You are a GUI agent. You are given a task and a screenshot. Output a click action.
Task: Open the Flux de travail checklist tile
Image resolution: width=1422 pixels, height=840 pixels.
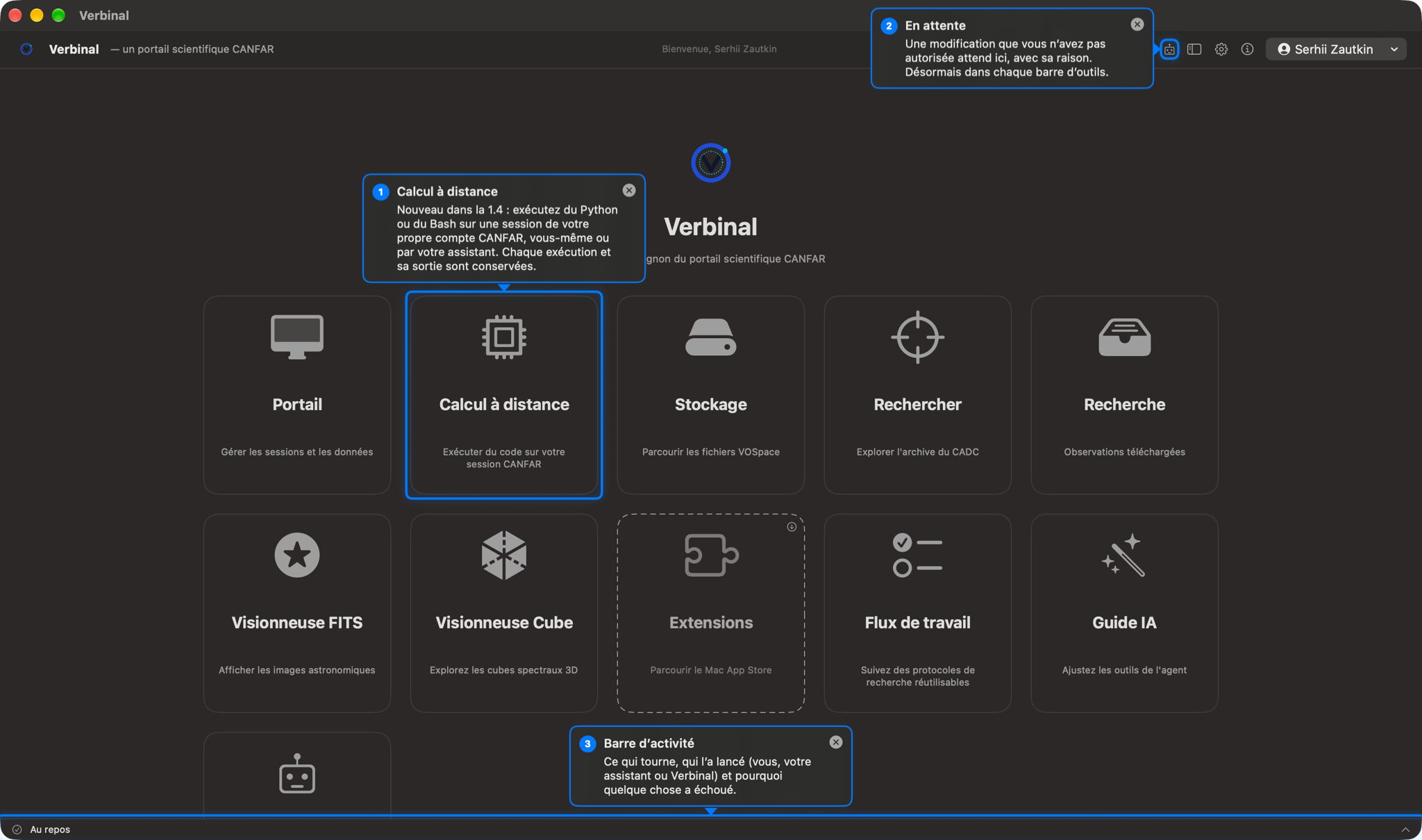pos(917,613)
